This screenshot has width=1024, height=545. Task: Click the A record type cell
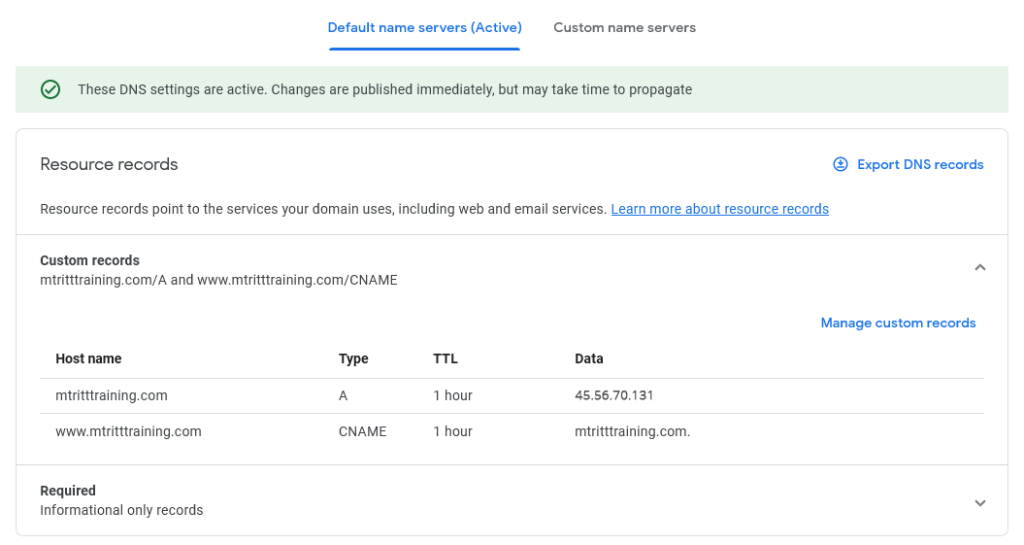point(343,396)
